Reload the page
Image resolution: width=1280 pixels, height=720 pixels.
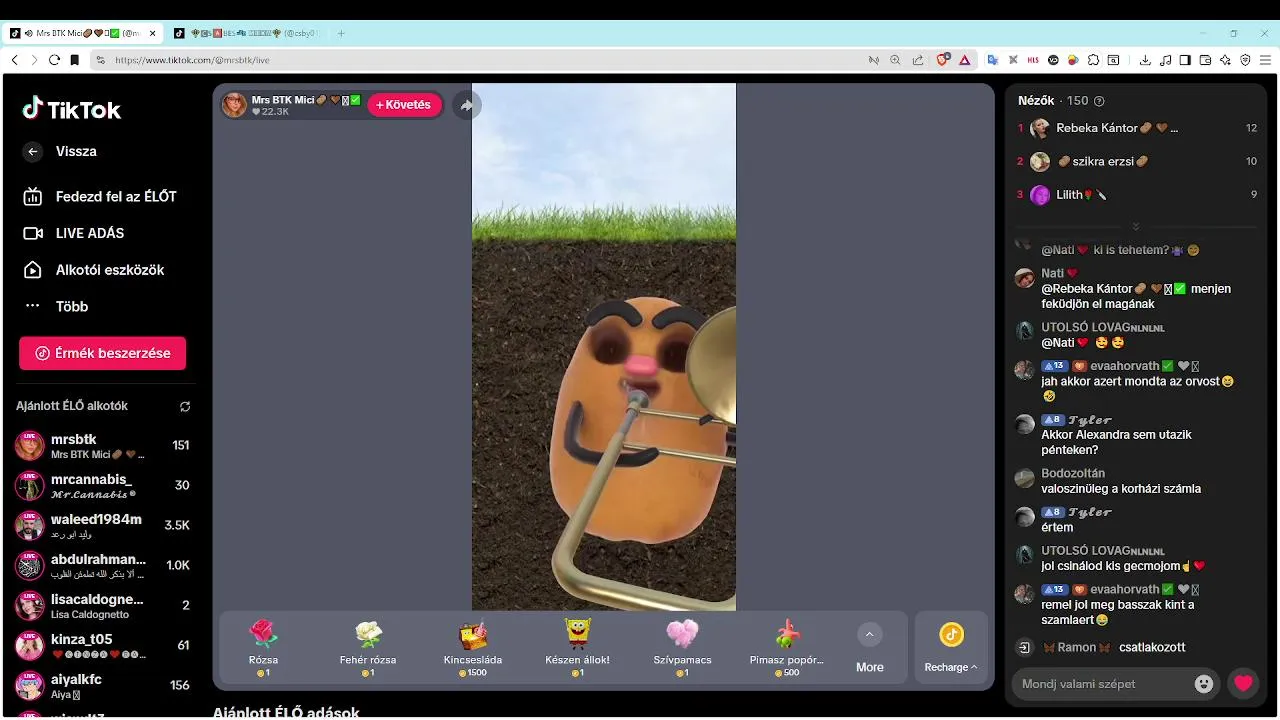click(54, 60)
